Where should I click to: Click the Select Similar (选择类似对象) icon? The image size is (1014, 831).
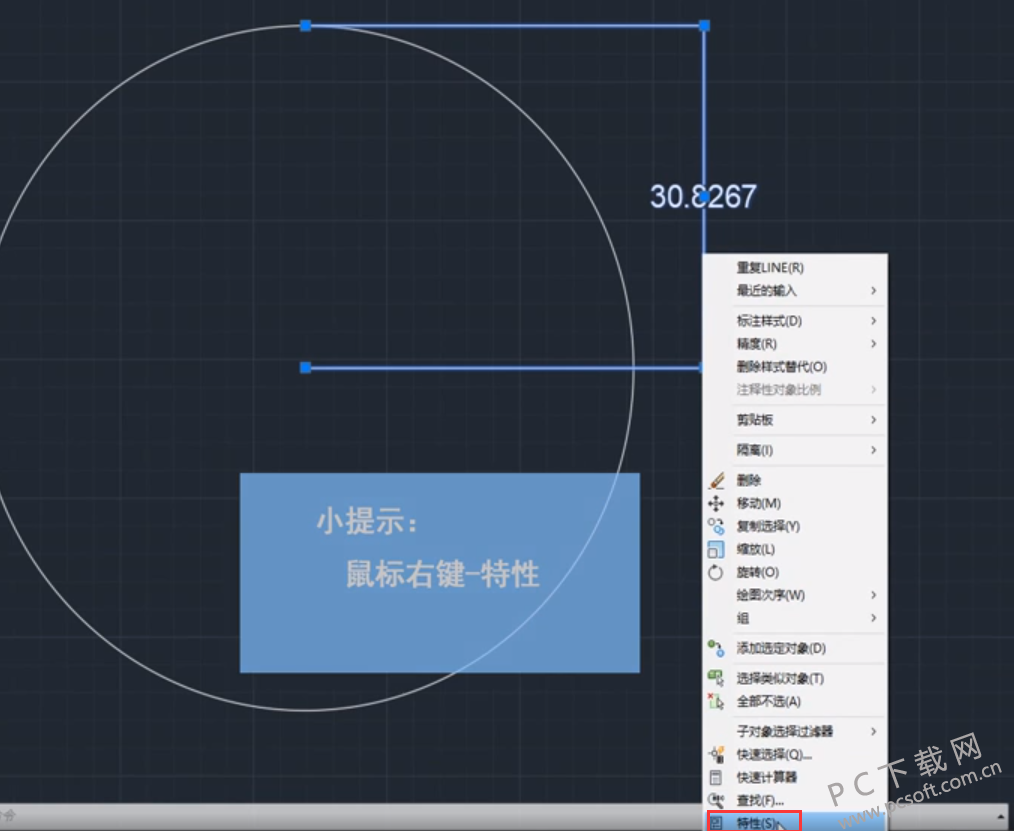(x=716, y=677)
